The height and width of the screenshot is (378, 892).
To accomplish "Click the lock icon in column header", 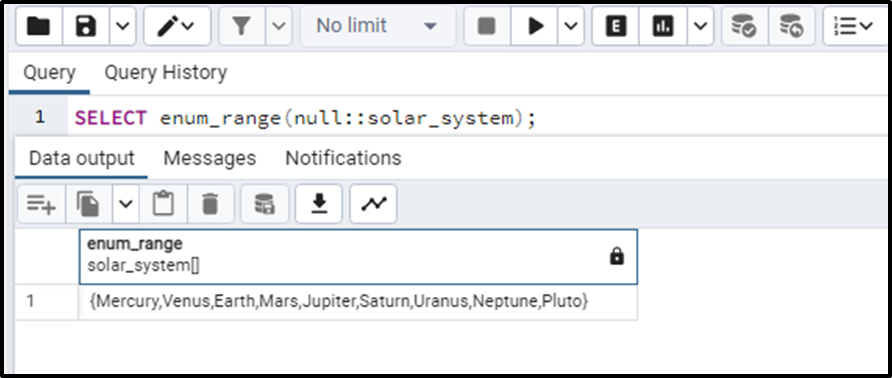I will tap(616, 257).
